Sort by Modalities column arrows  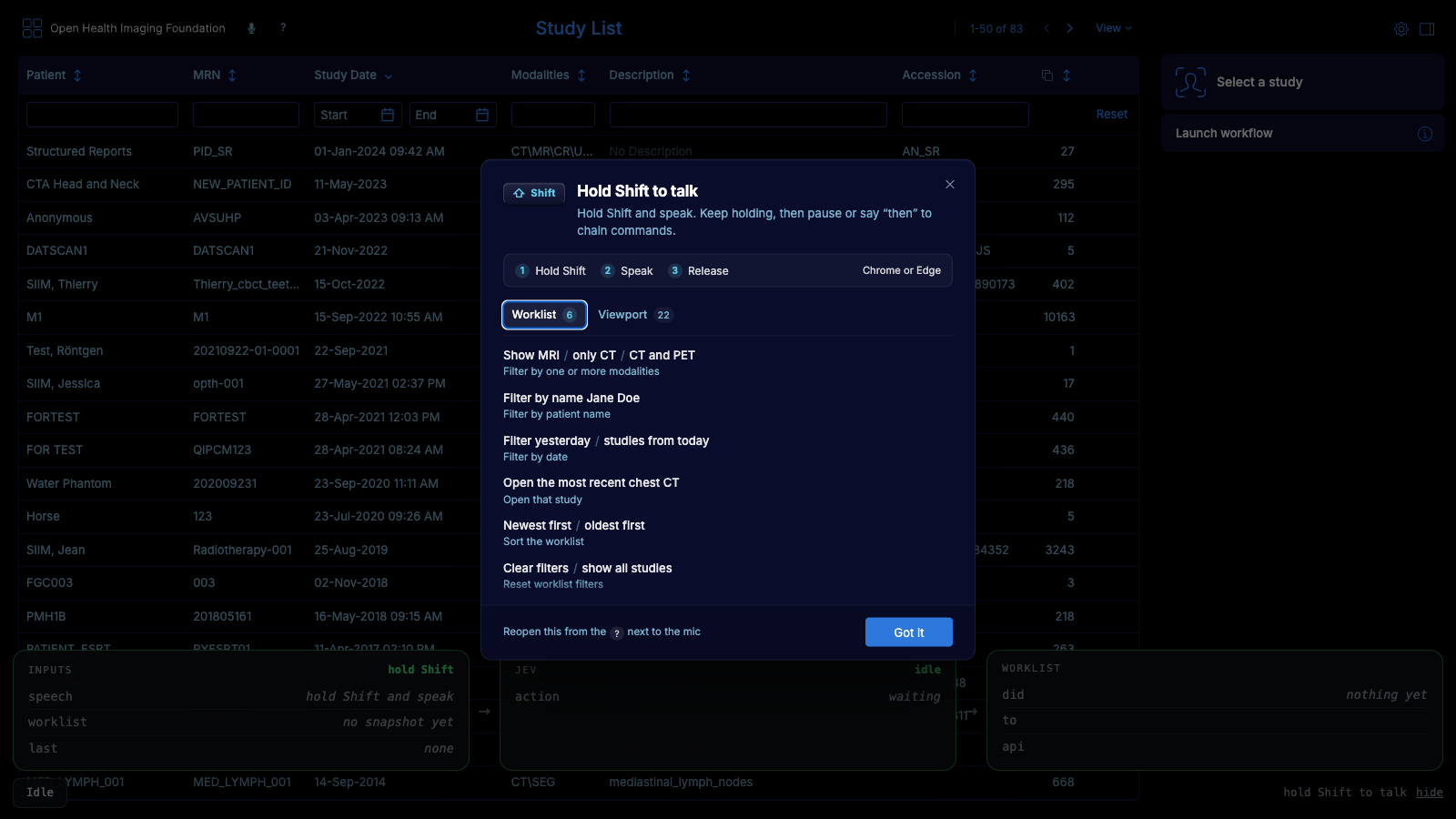click(x=581, y=76)
